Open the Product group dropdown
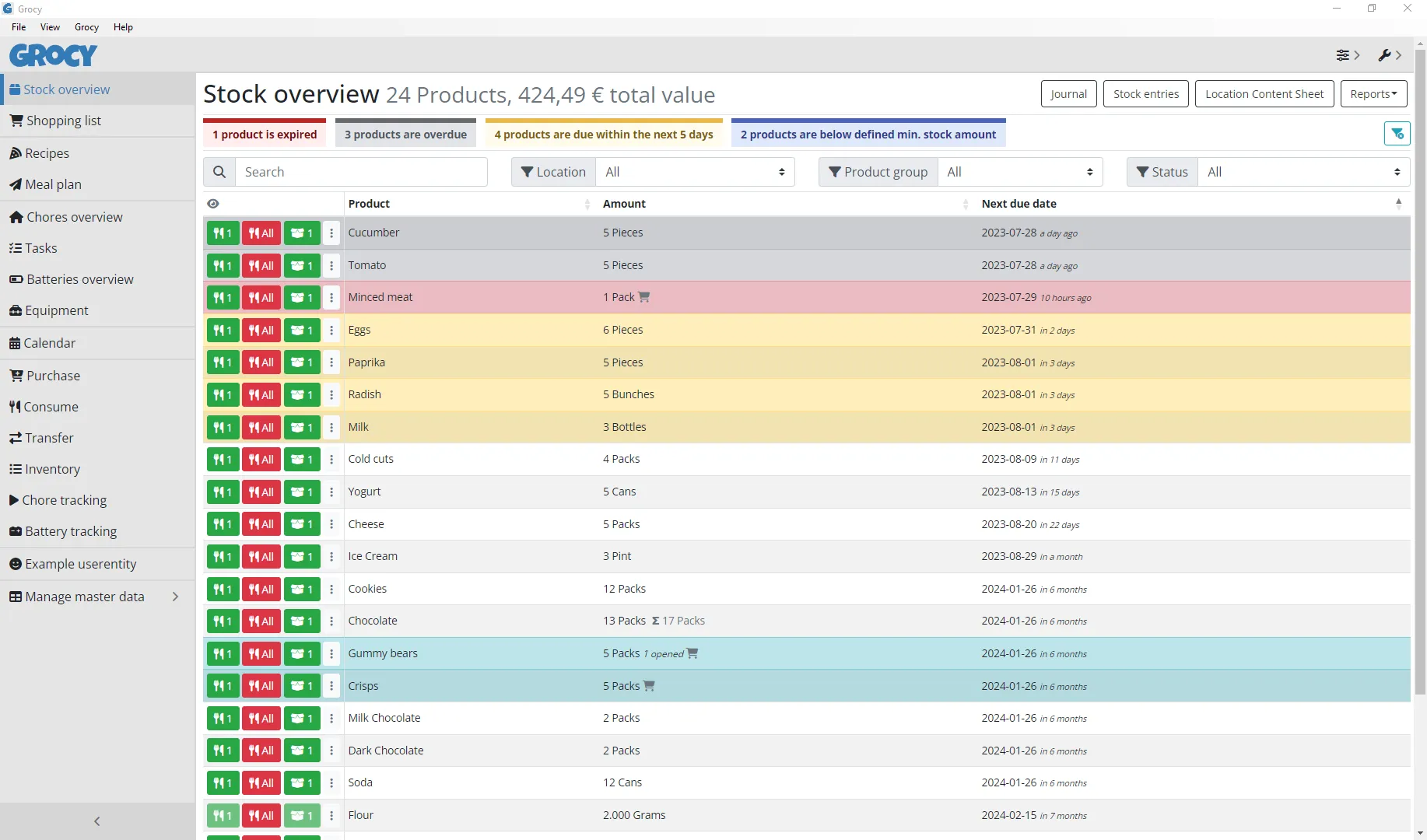 coord(1019,172)
